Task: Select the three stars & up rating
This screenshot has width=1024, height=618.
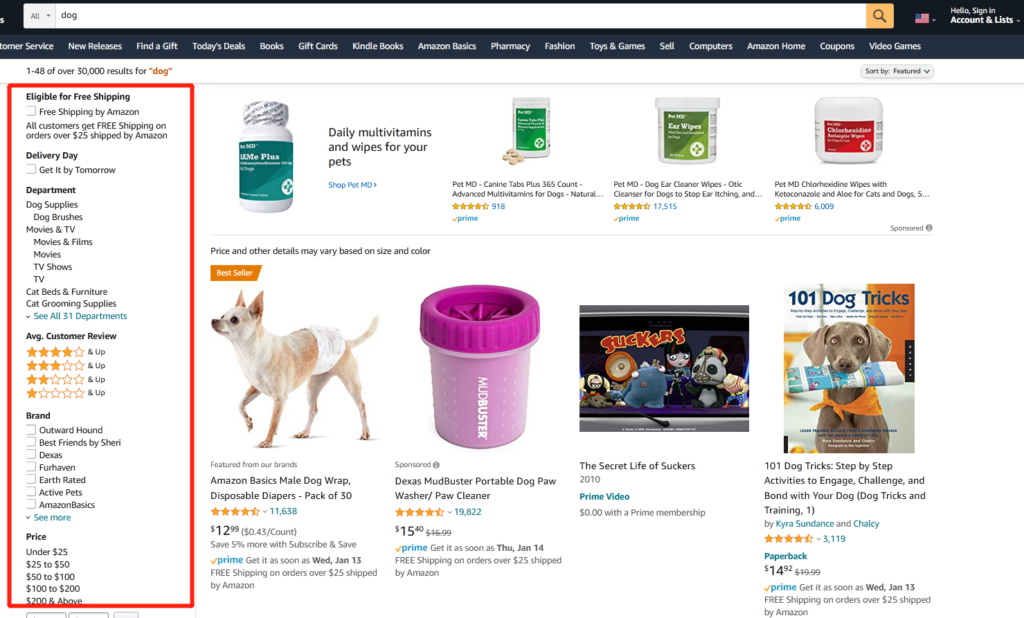Action: pos(65,365)
